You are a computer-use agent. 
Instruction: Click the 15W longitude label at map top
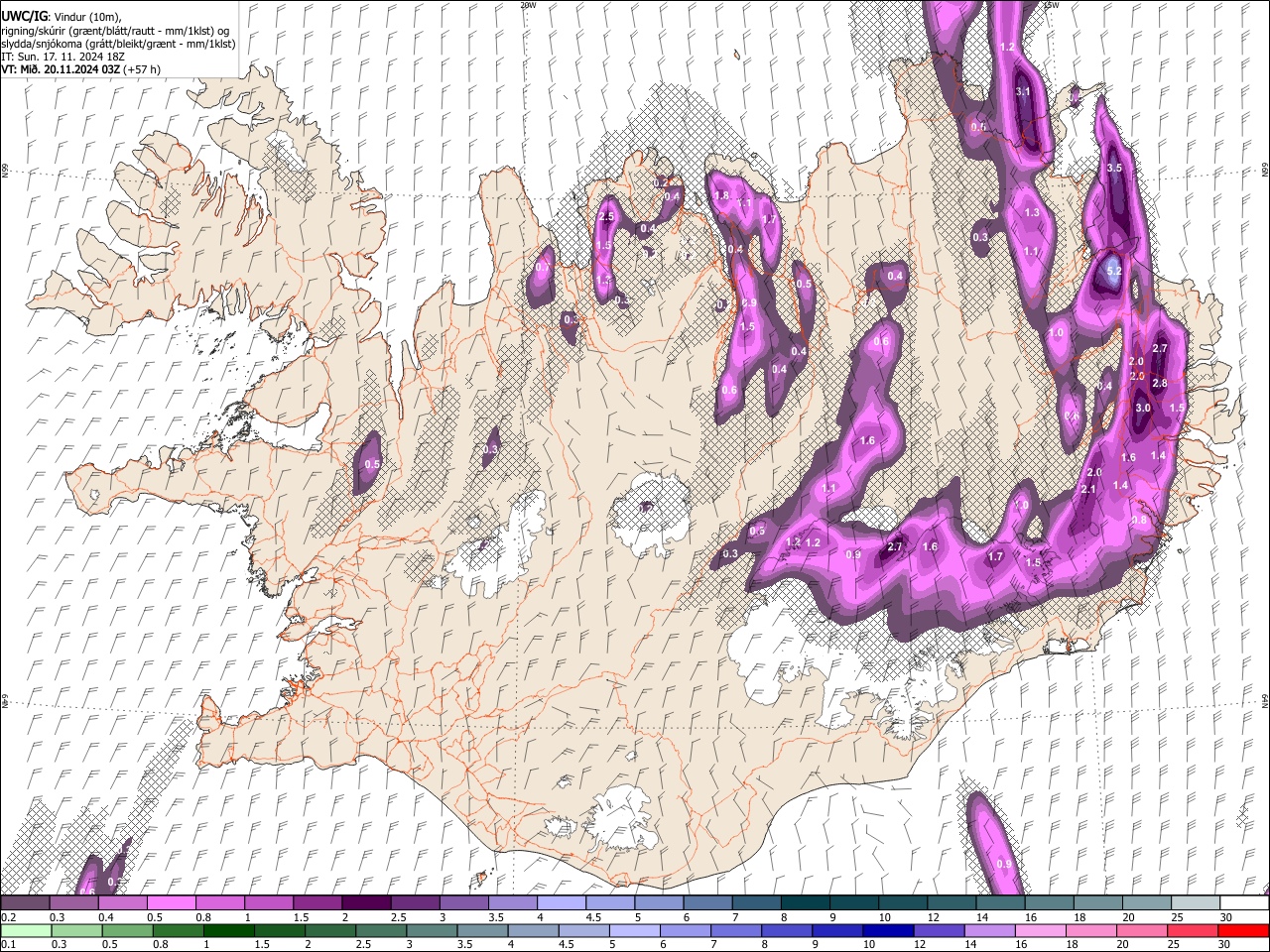click(1052, 5)
